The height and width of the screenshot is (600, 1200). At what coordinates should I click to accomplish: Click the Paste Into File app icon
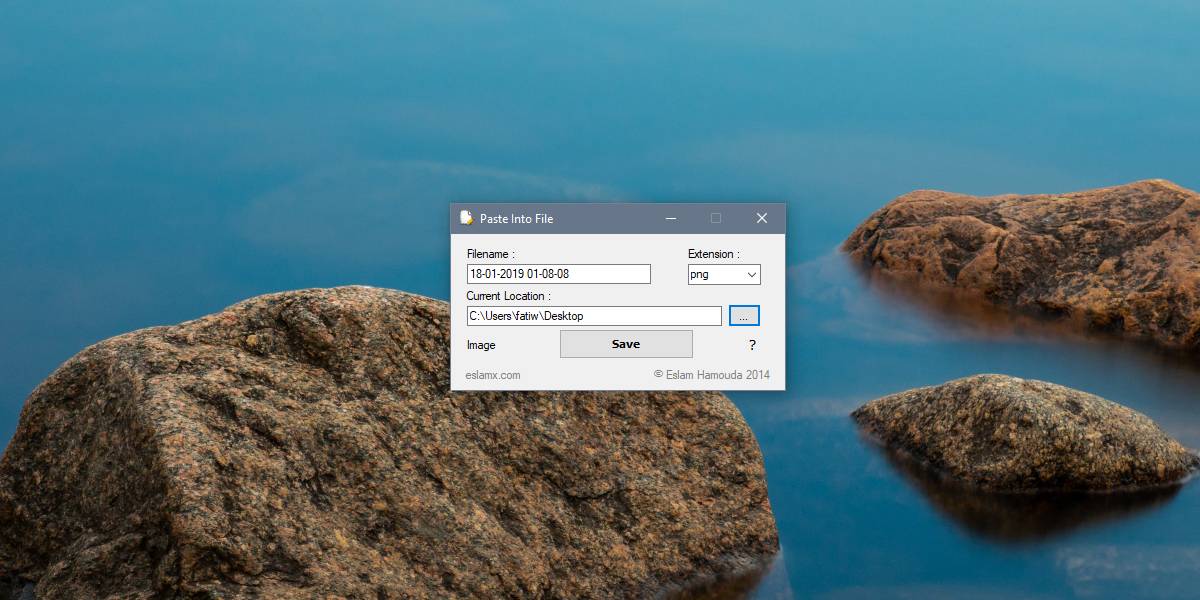[466, 218]
